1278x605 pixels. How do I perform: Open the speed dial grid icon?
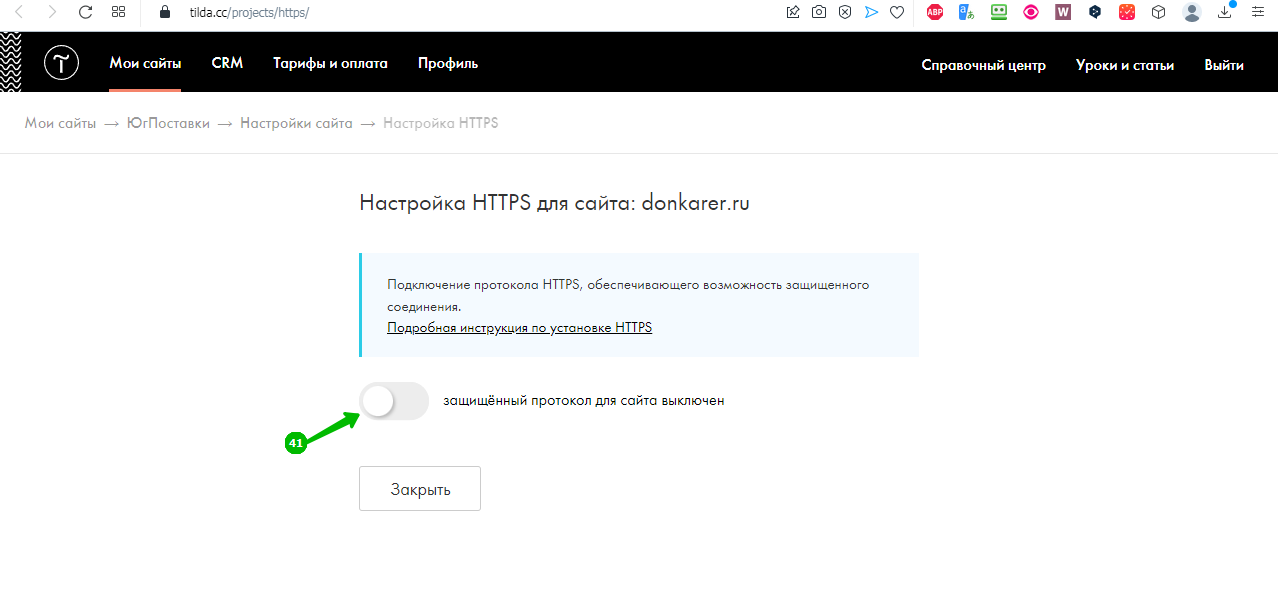coord(119,12)
